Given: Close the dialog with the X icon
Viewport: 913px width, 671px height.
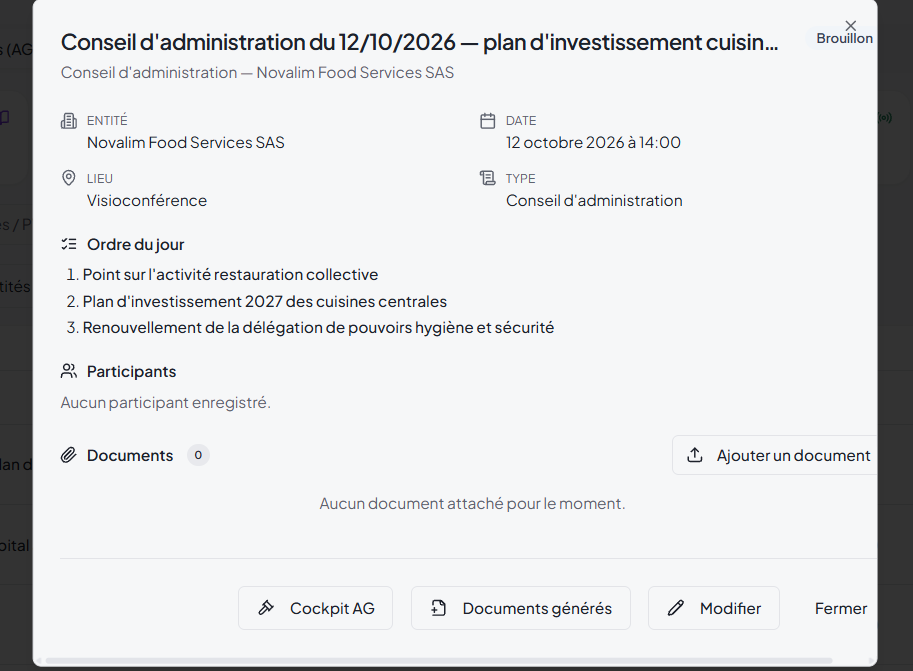Looking at the screenshot, I should pyautogui.click(x=851, y=26).
